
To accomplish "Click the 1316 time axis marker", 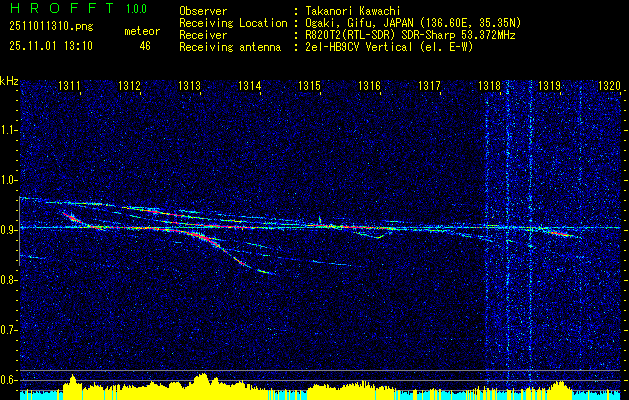I will coord(369,86).
